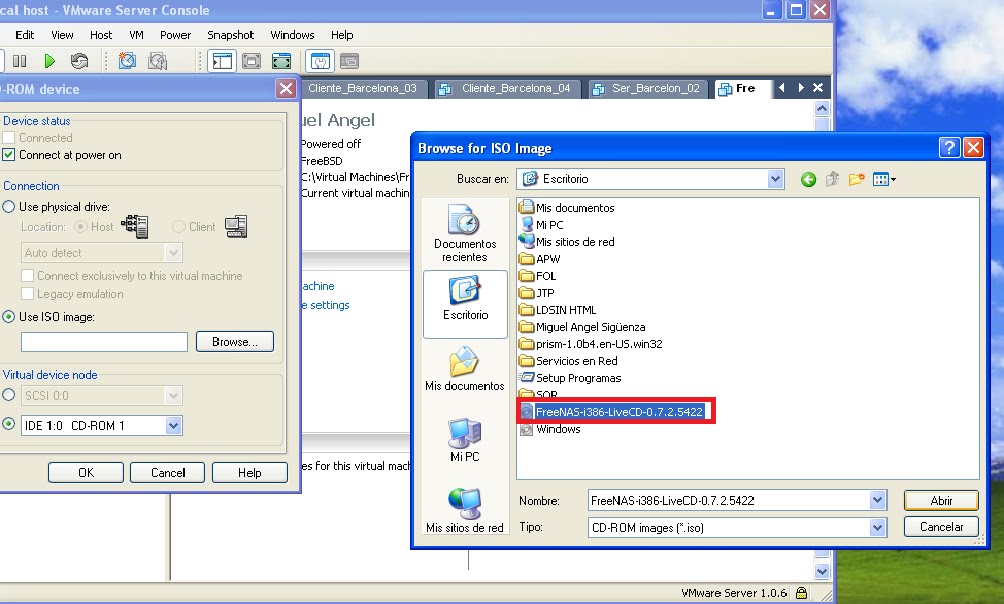Click the Cancelar button
Viewport: 1004px width, 604px height.
point(941,527)
